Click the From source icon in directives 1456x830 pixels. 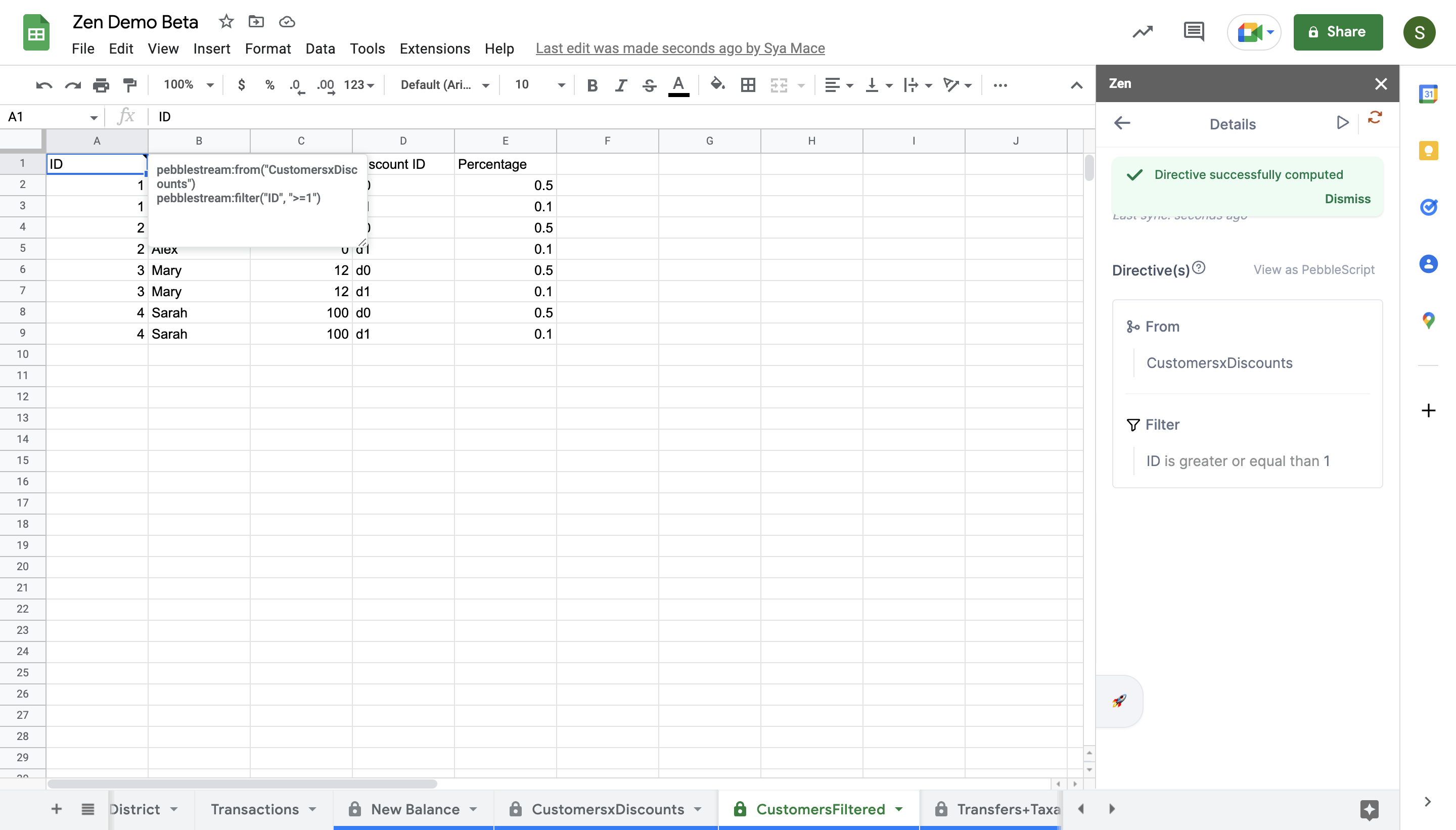[1133, 326]
